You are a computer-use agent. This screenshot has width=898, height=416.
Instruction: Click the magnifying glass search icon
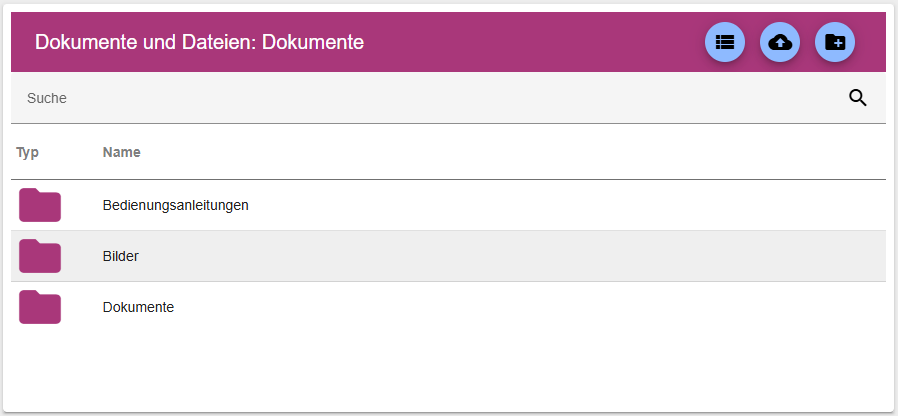[858, 98]
